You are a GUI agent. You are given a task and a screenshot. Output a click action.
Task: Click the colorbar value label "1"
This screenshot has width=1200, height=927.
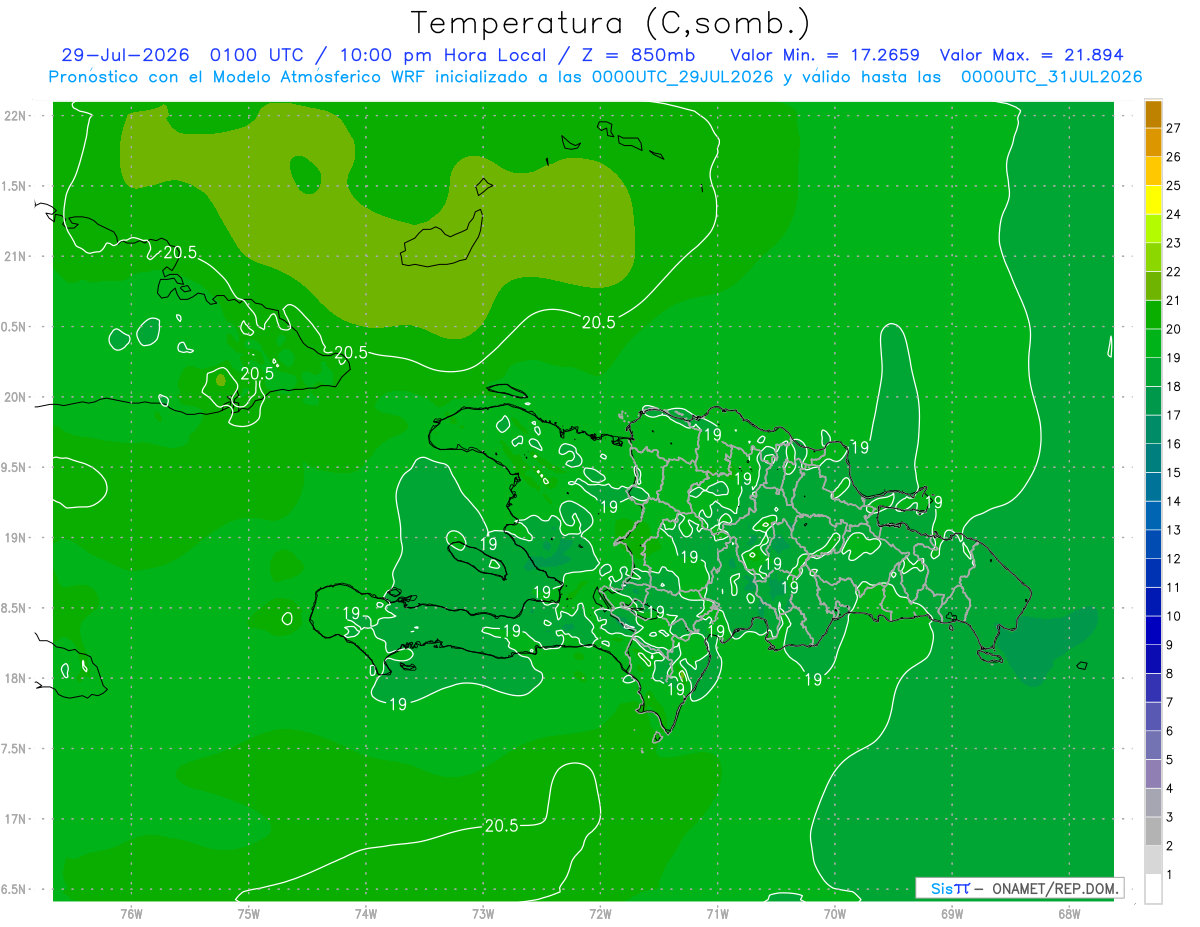pos(1170,875)
